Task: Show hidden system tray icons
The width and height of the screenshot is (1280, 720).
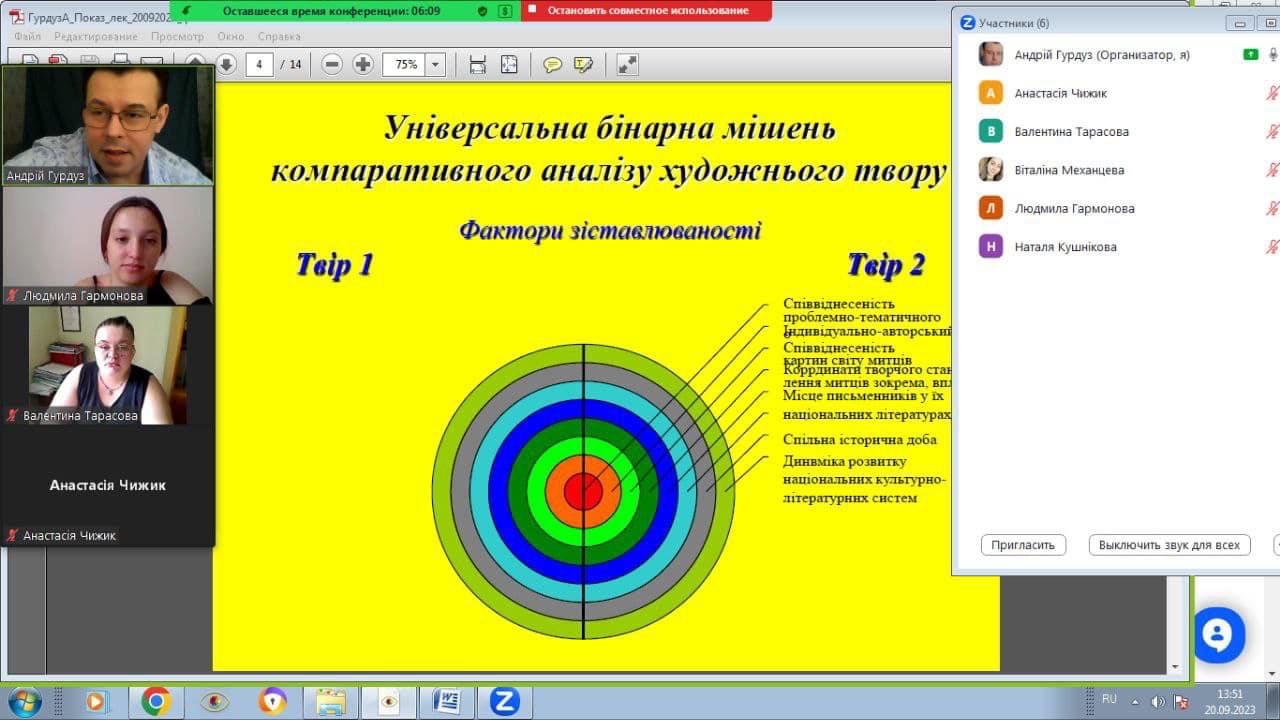Action: click(x=1137, y=701)
